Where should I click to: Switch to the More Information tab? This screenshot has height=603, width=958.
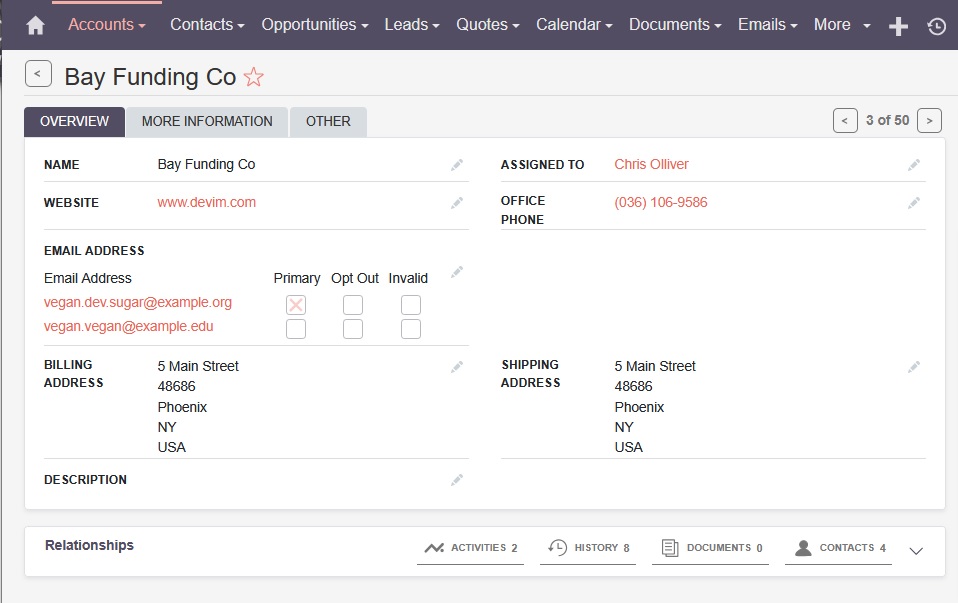[x=207, y=121]
